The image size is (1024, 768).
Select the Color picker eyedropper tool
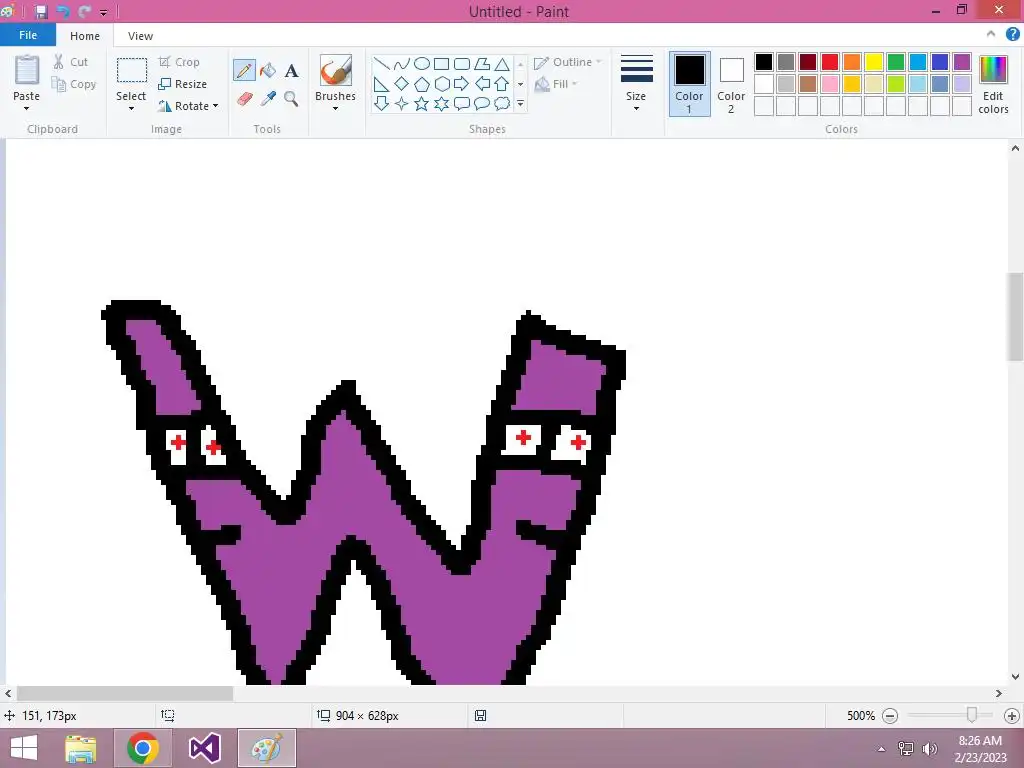point(268,99)
